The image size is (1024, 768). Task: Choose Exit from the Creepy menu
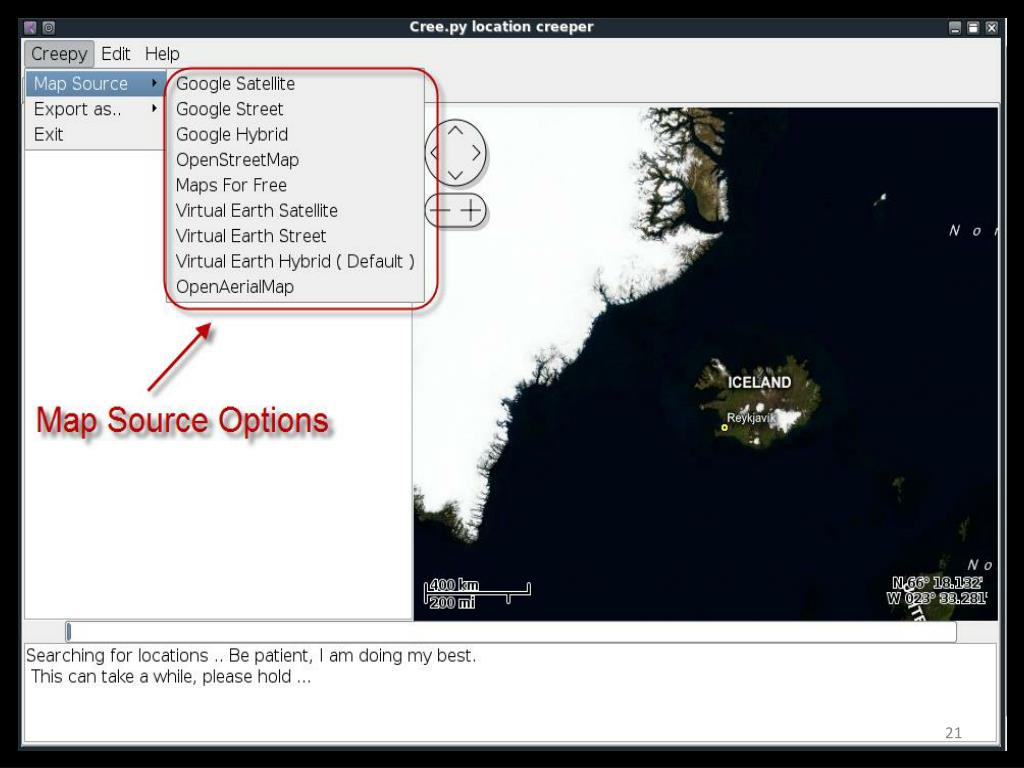pyautogui.click(x=95, y=135)
